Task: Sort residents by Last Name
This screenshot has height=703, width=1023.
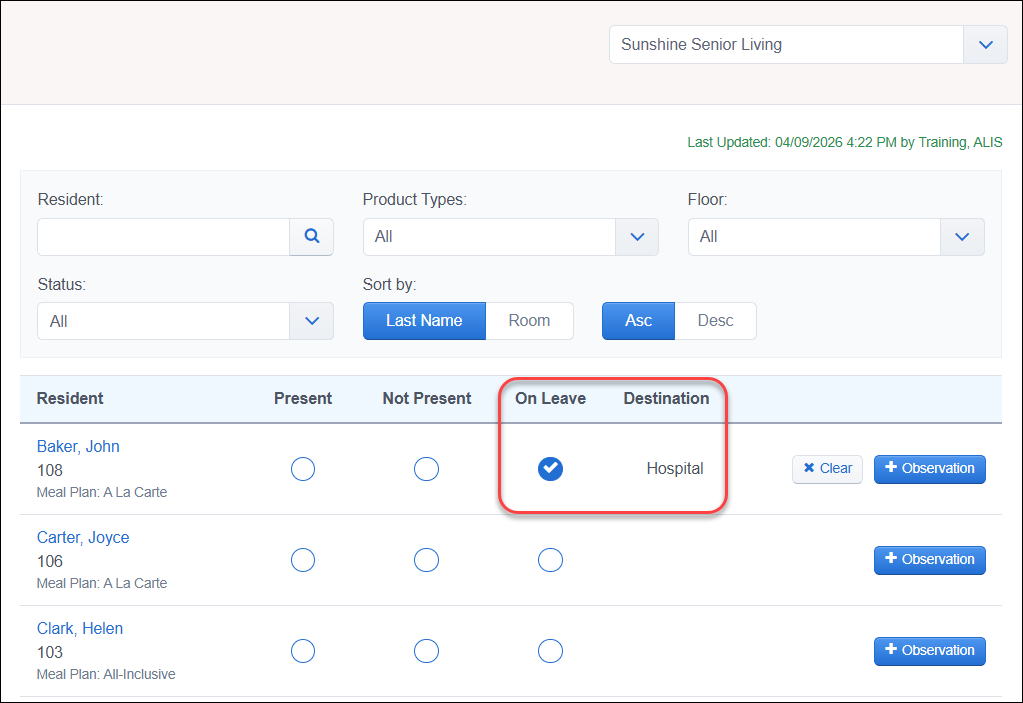Action: pyautogui.click(x=424, y=321)
